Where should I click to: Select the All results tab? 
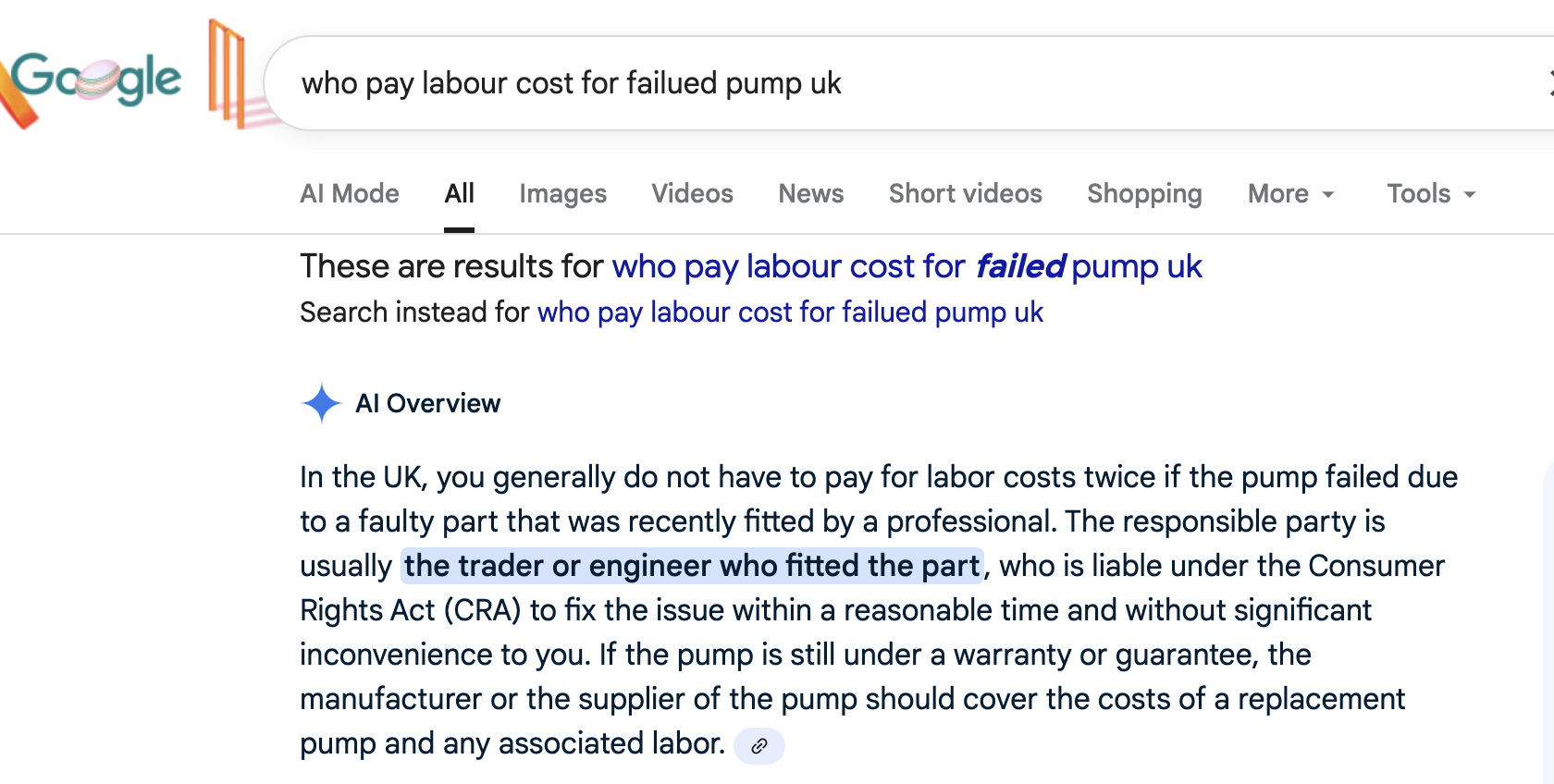[459, 194]
